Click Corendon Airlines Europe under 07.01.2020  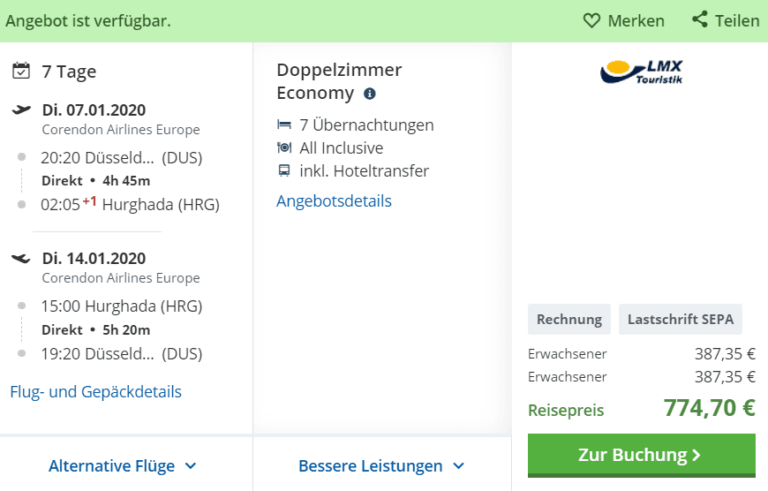click(121, 129)
